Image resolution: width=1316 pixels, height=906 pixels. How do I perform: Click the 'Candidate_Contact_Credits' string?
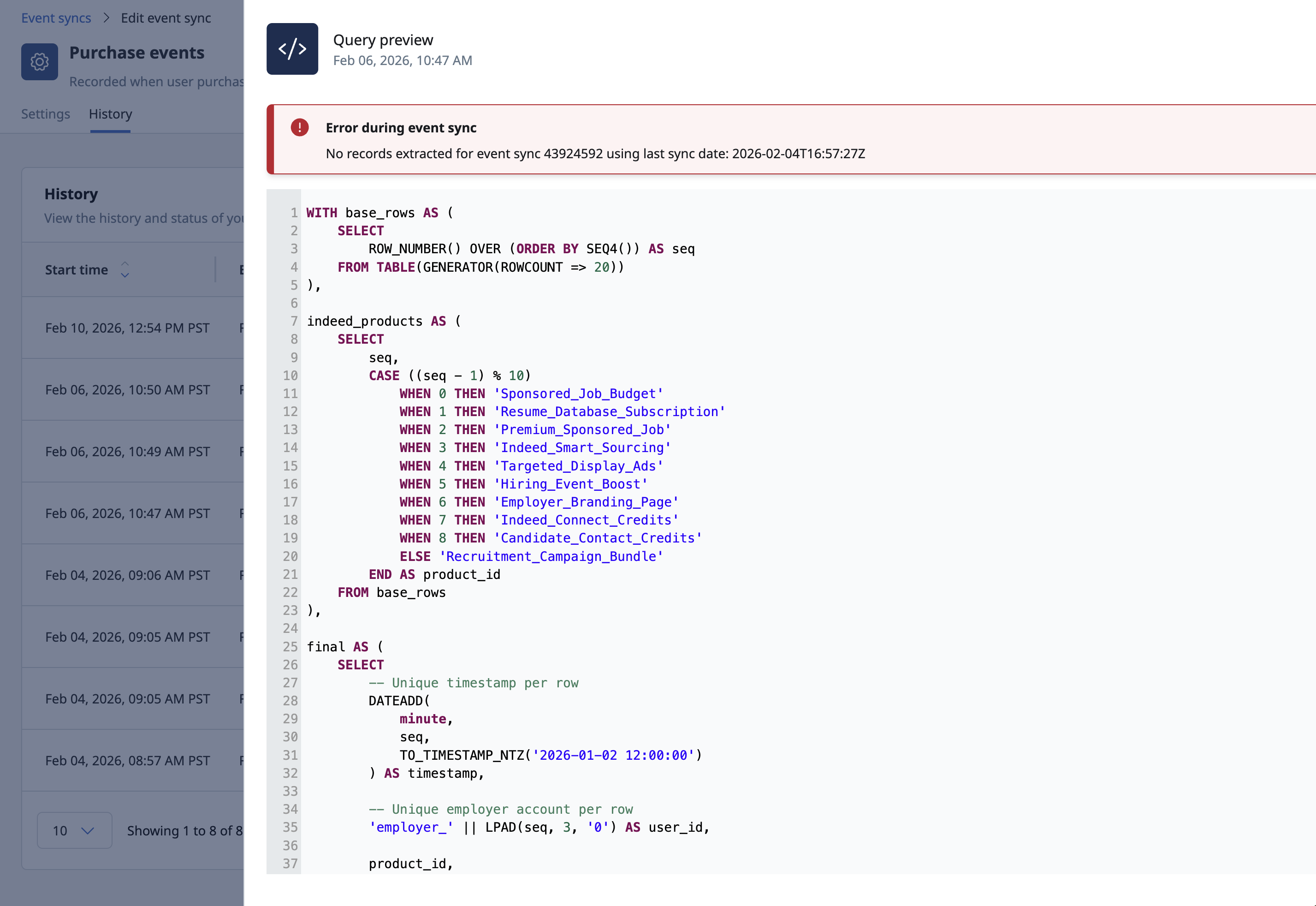pyautogui.click(x=598, y=538)
